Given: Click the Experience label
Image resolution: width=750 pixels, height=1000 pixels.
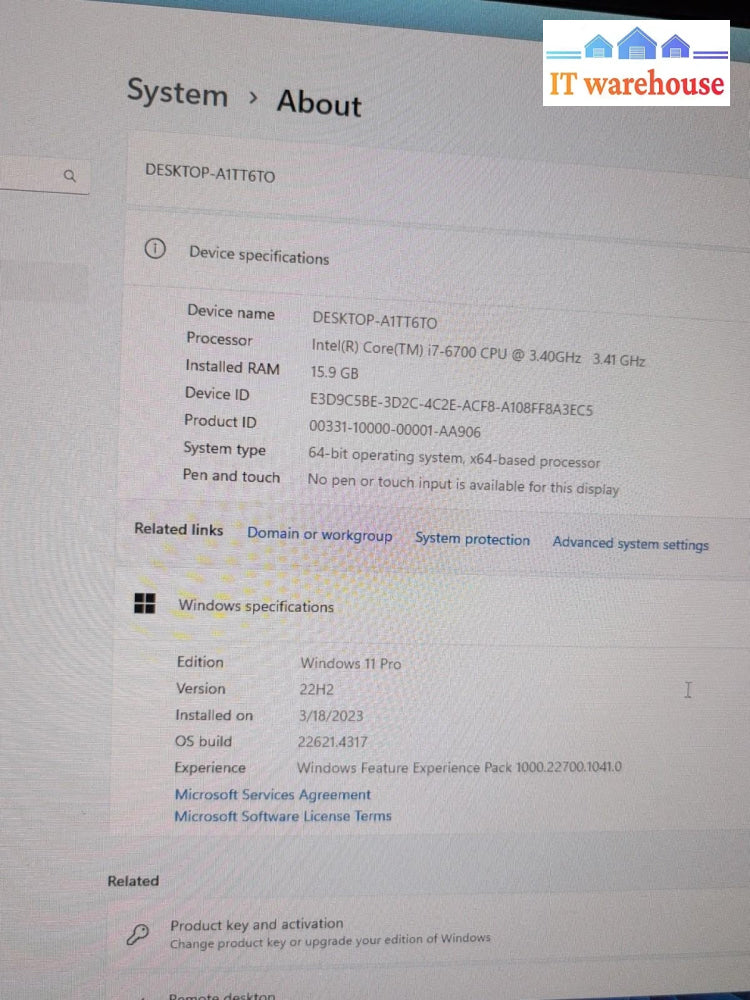Looking at the screenshot, I should tap(210, 767).
